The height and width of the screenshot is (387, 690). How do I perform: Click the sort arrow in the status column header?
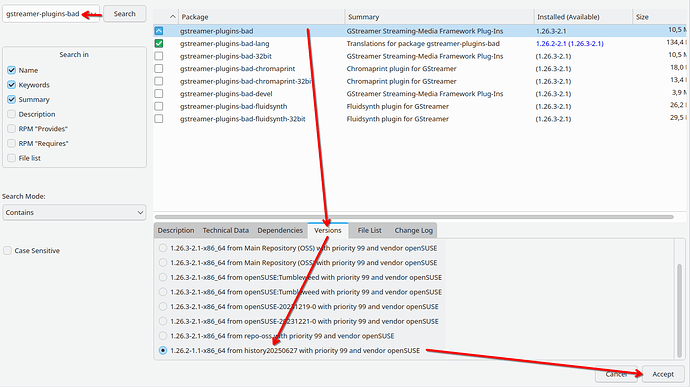coord(172,17)
